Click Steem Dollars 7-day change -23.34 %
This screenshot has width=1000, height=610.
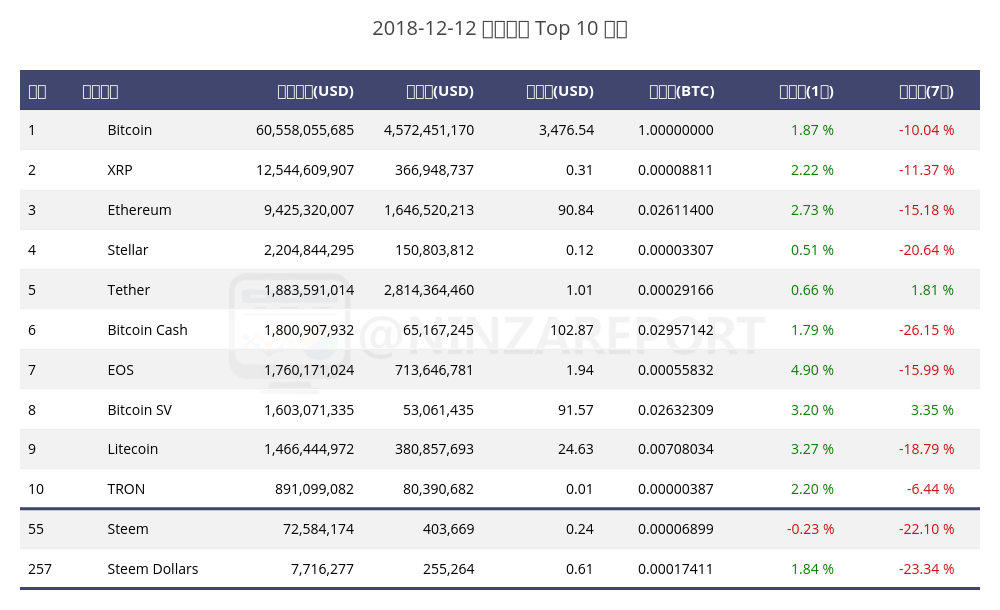tap(927, 569)
